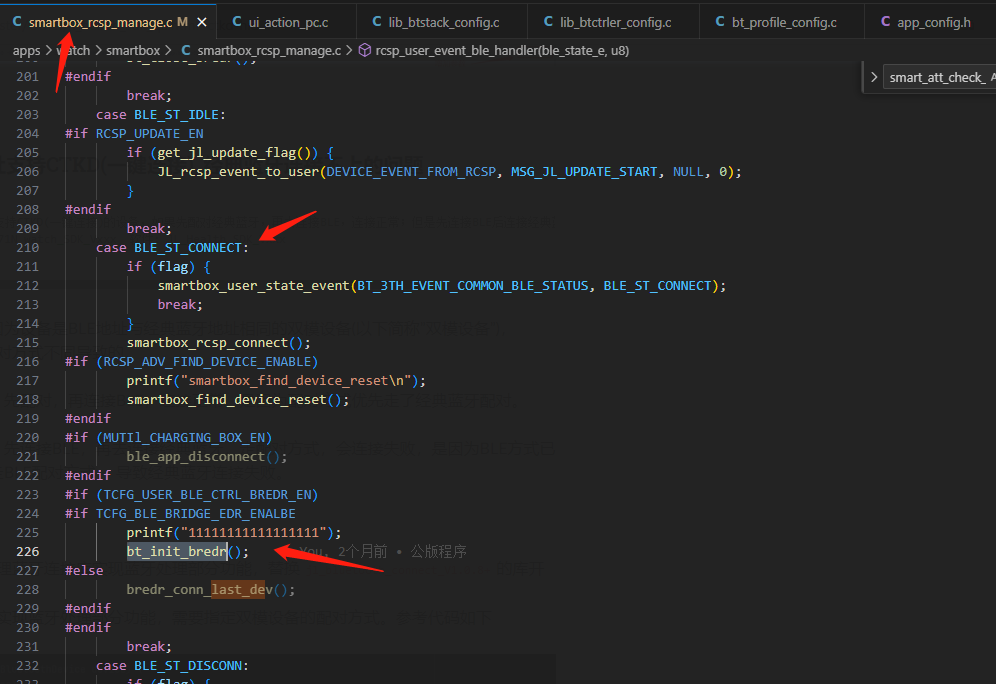Click the TCFG_BLE_BRIDGE_EDR_ENALBE macro
This screenshot has width=996, height=684.
click(x=196, y=514)
